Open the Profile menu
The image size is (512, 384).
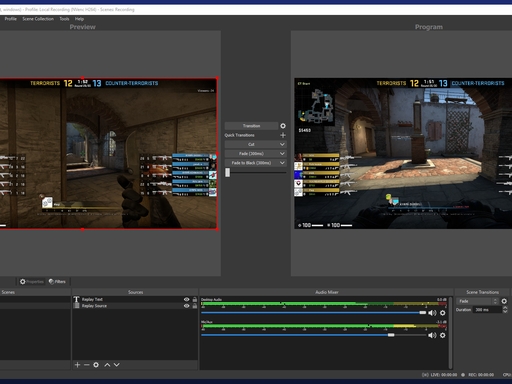10,19
